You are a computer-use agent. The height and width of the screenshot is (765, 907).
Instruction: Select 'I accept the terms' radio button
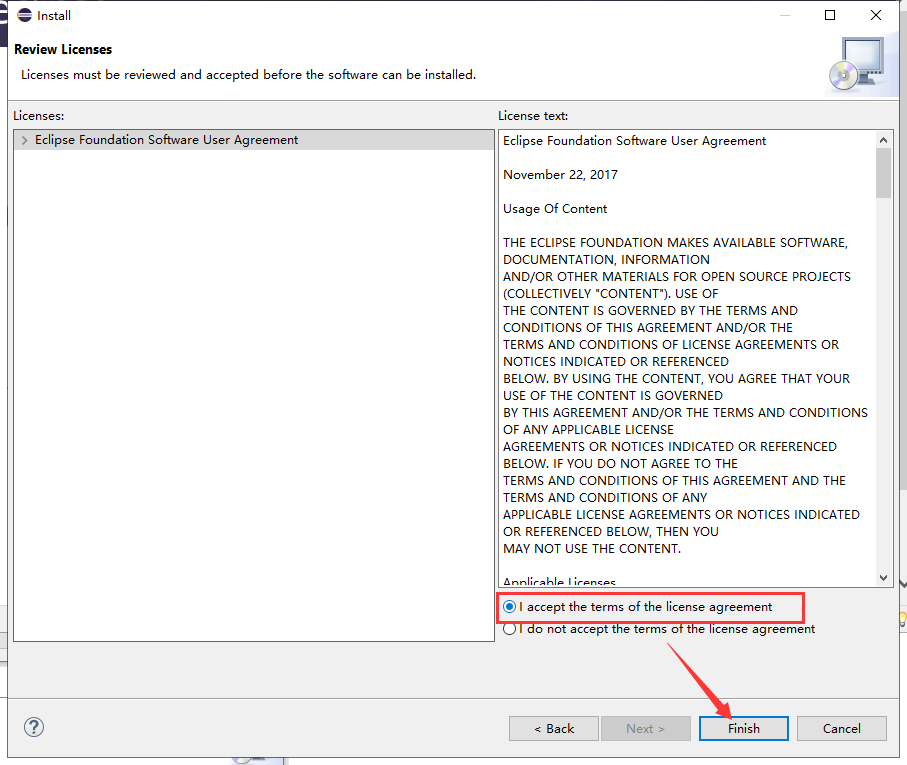point(510,607)
